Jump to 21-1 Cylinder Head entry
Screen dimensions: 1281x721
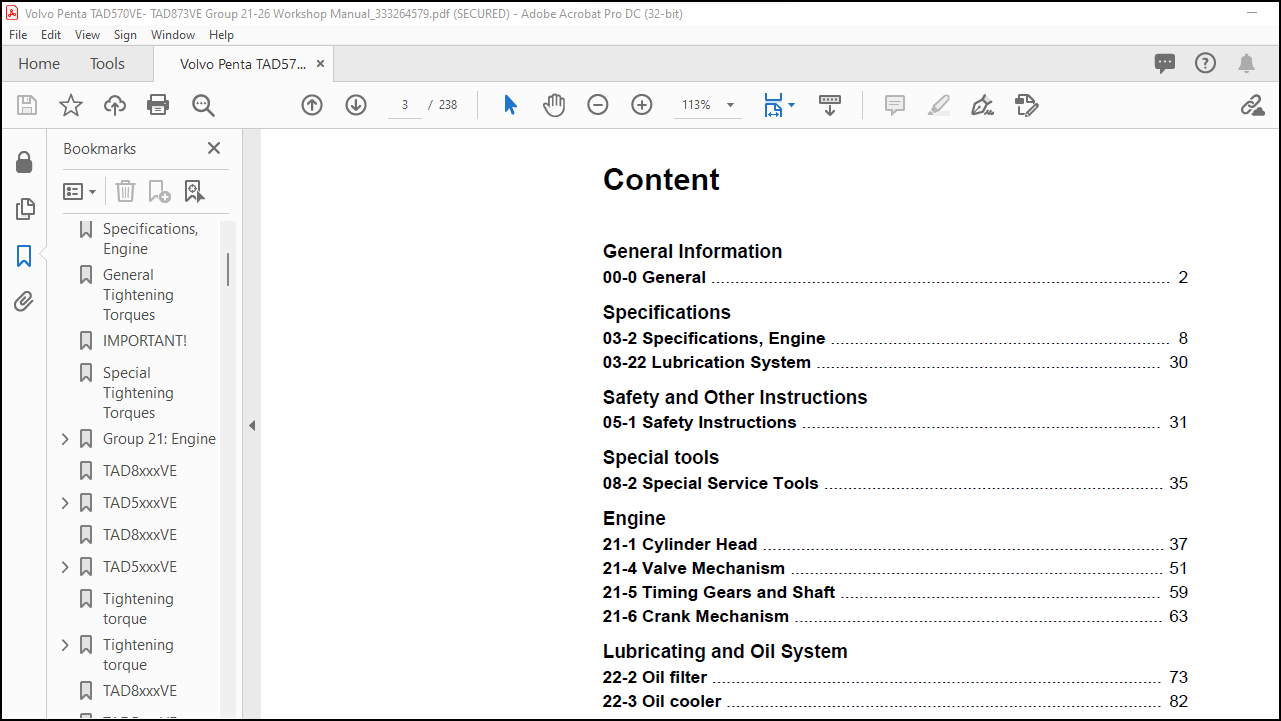coord(895,544)
